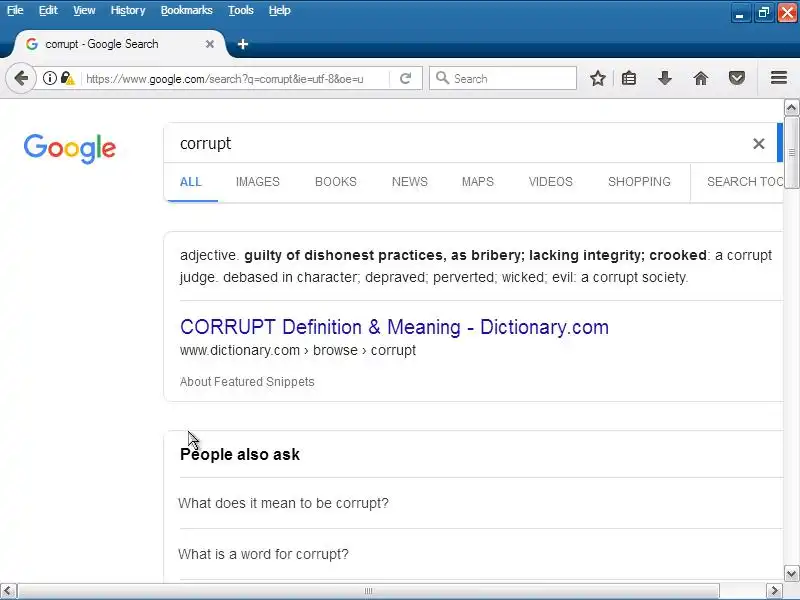
Task: Switch to the SHOPPING tab
Action: (639, 182)
